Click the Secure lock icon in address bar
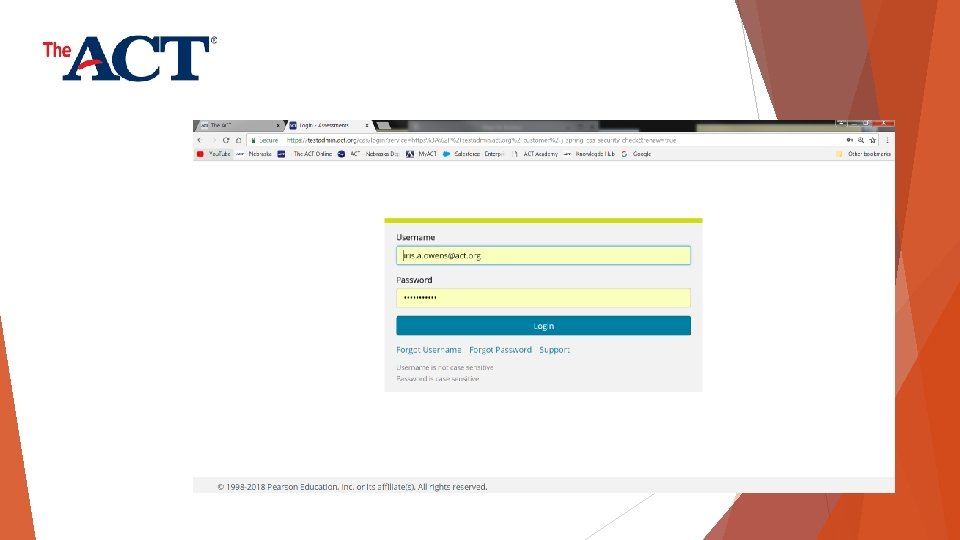Viewport: 960px width, 540px height. (x=253, y=140)
